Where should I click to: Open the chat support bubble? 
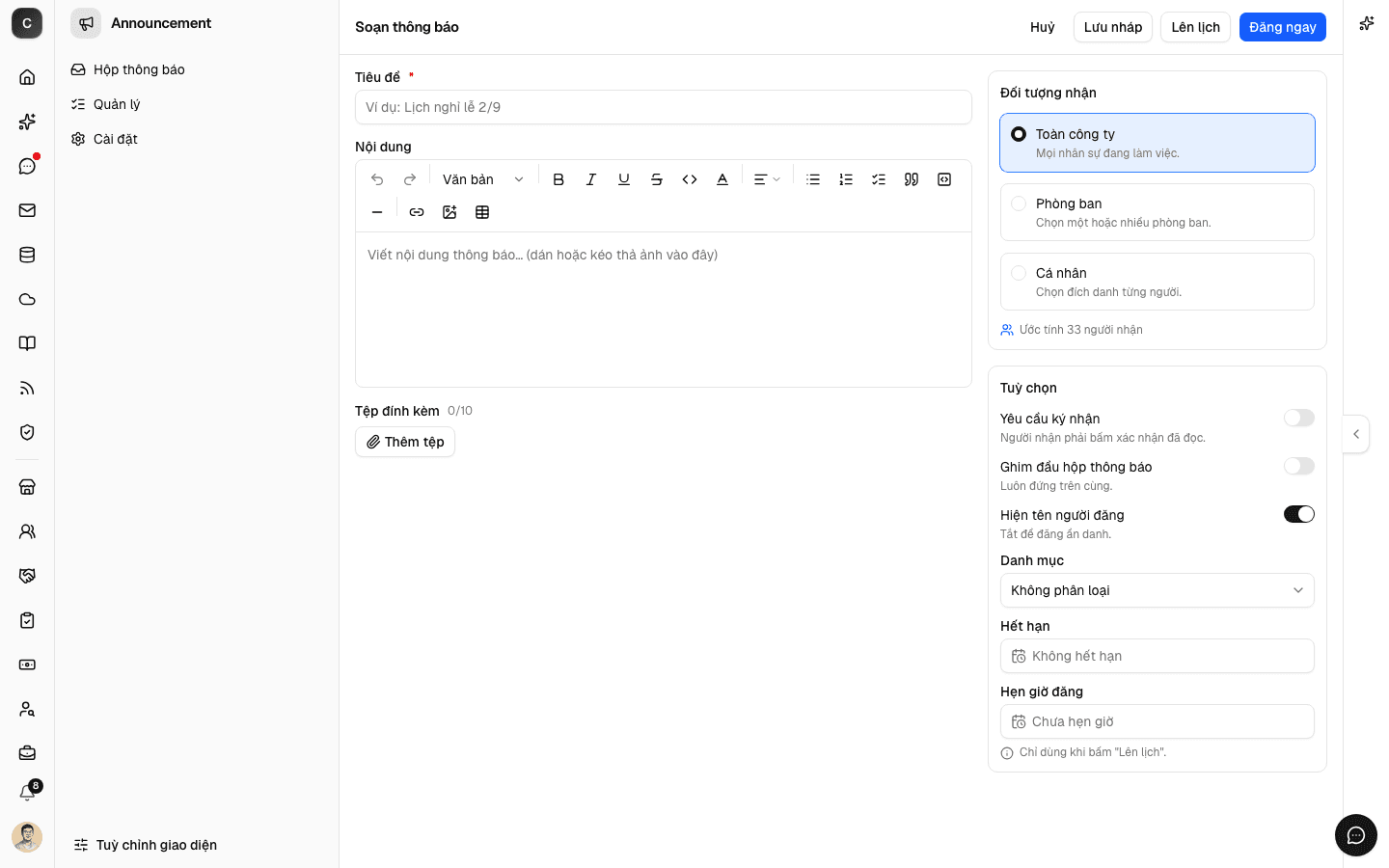click(x=1356, y=835)
